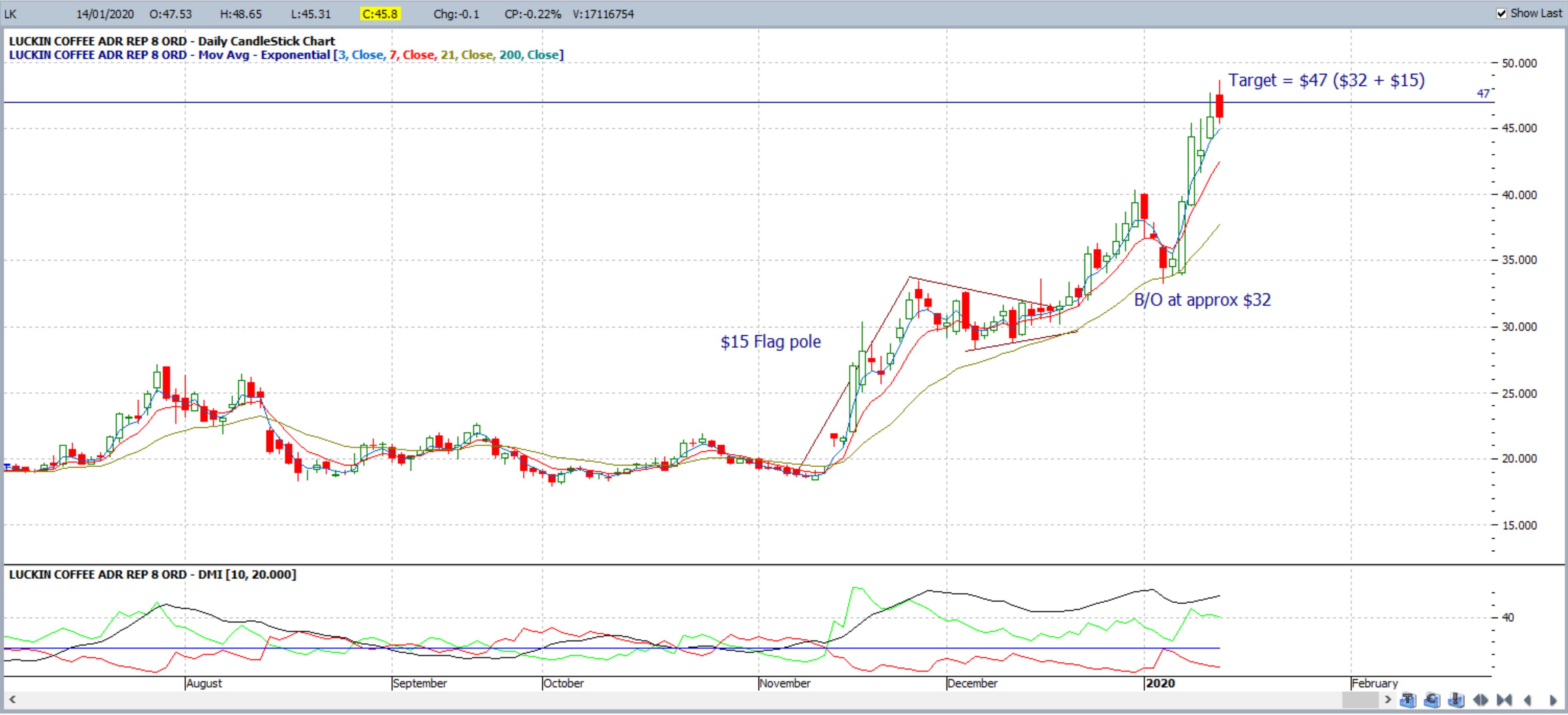Click the expand time axis outward-arrows icon
The width and height of the screenshot is (1568, 715).
point(1480,700)
